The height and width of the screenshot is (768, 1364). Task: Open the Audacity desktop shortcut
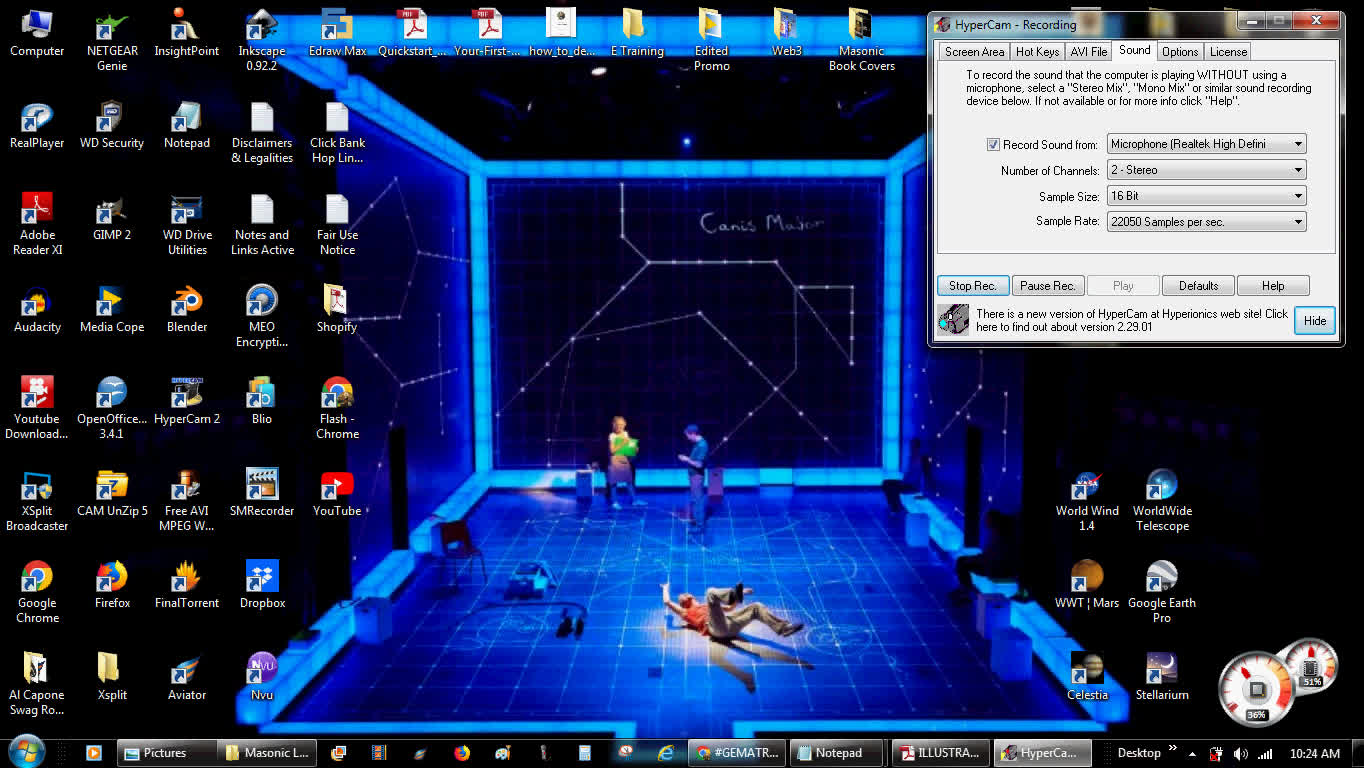[x=37, y=309]
